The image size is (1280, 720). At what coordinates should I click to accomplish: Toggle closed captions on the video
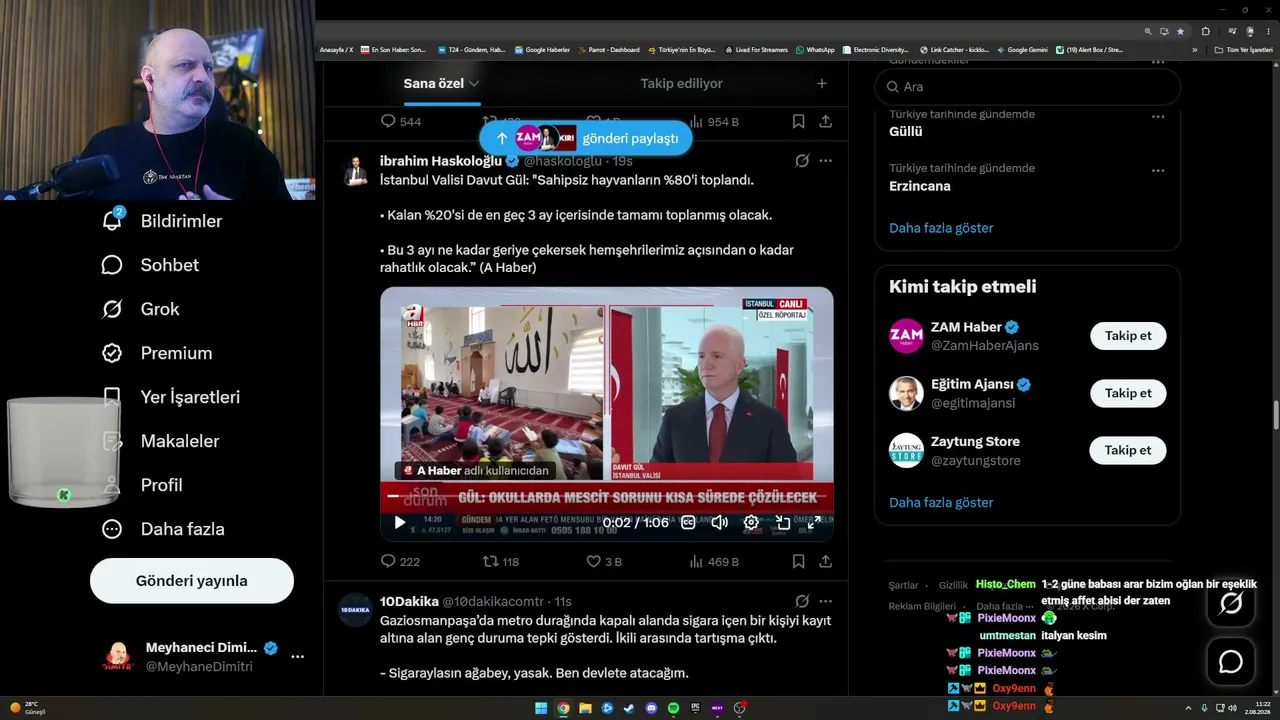(x=688, y=522)
